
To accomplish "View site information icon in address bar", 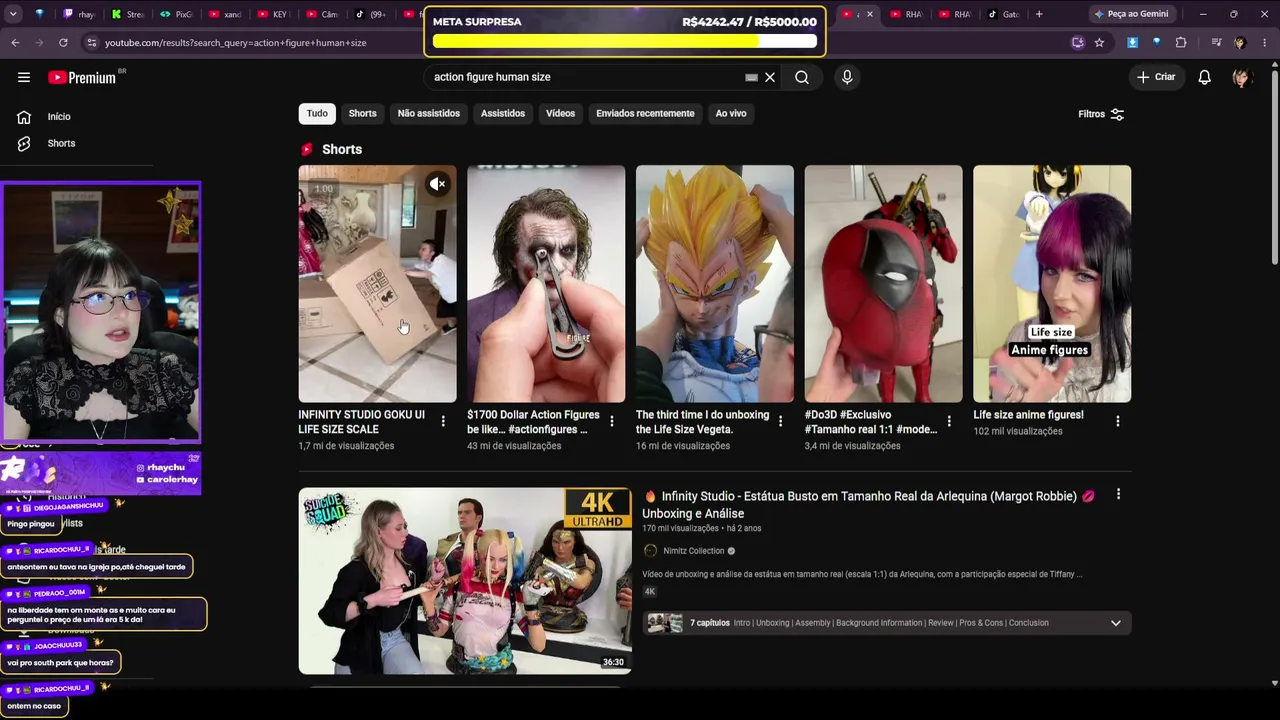I will point(91,43).
